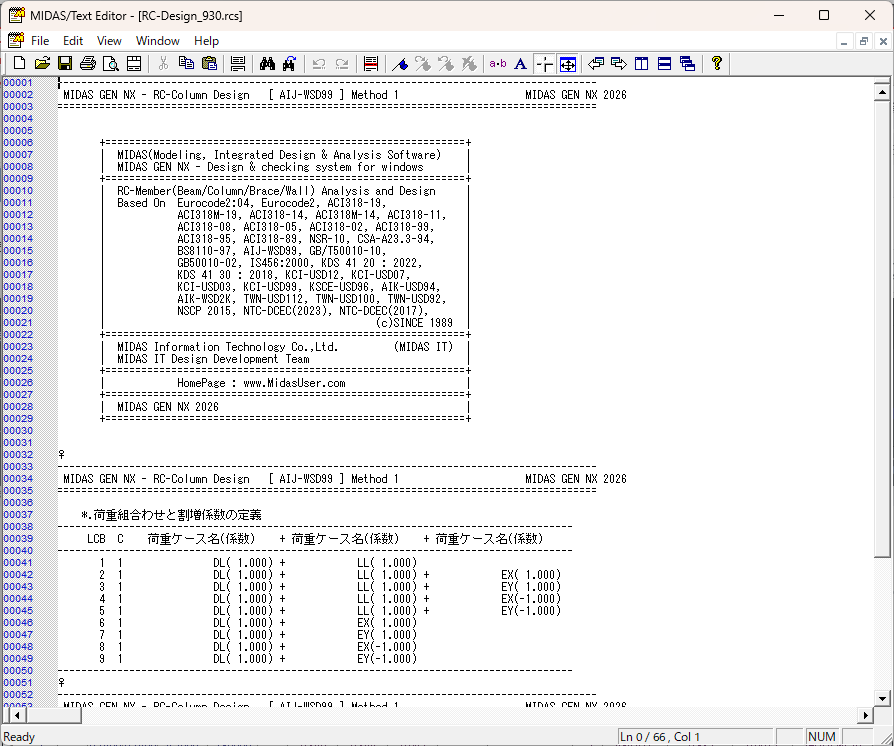This screenshot has width=894, height=746.
Task: Click the document icon beside File menu
Action: point(15,40)
